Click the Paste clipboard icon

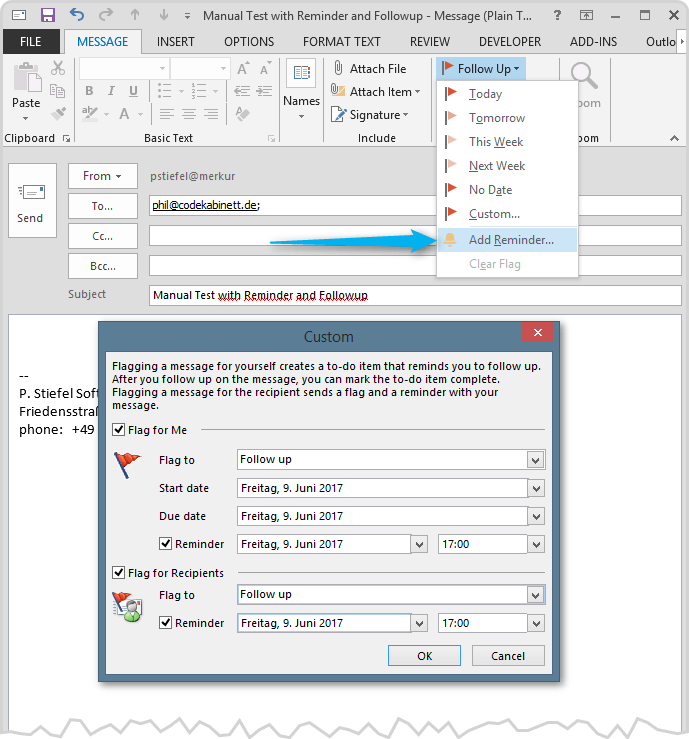pos(27,78)
